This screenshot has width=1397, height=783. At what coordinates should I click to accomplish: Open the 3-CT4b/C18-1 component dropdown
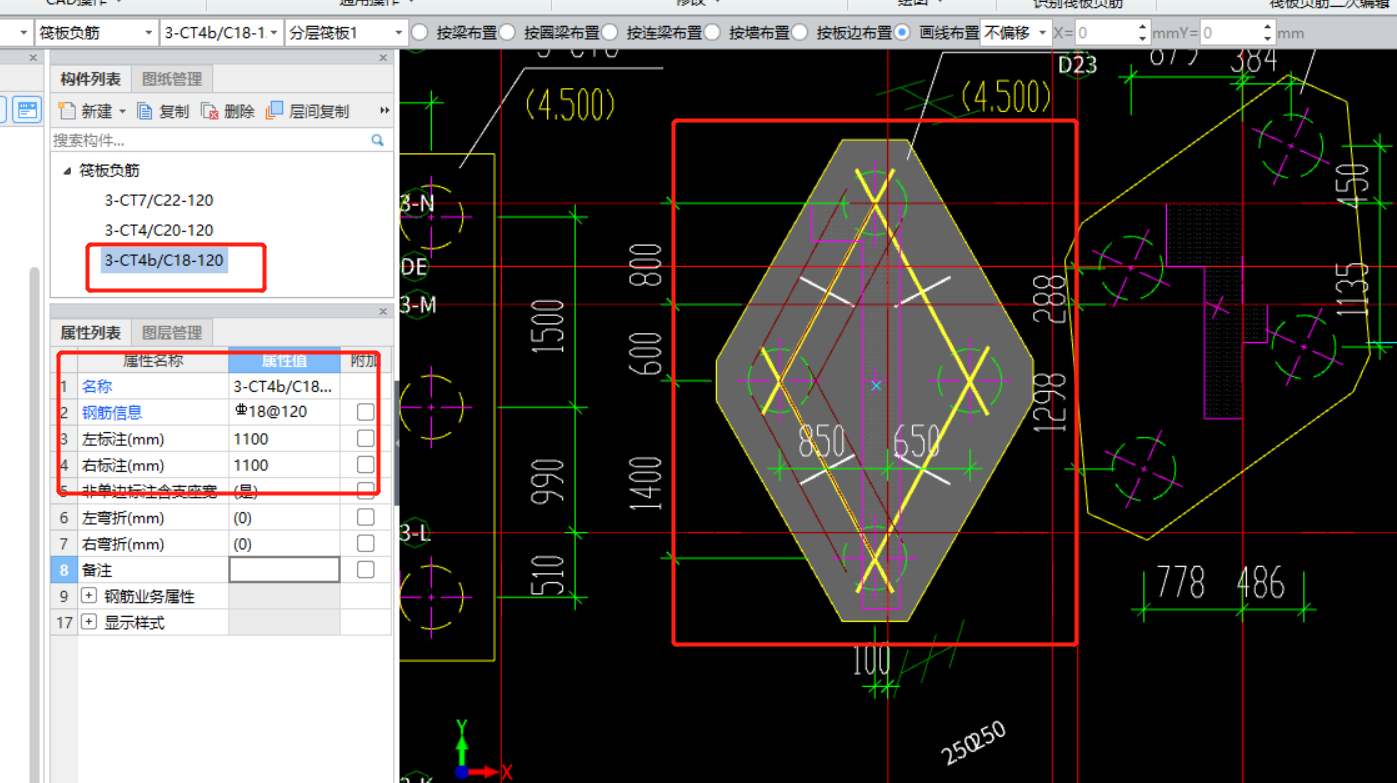[275, 33]
